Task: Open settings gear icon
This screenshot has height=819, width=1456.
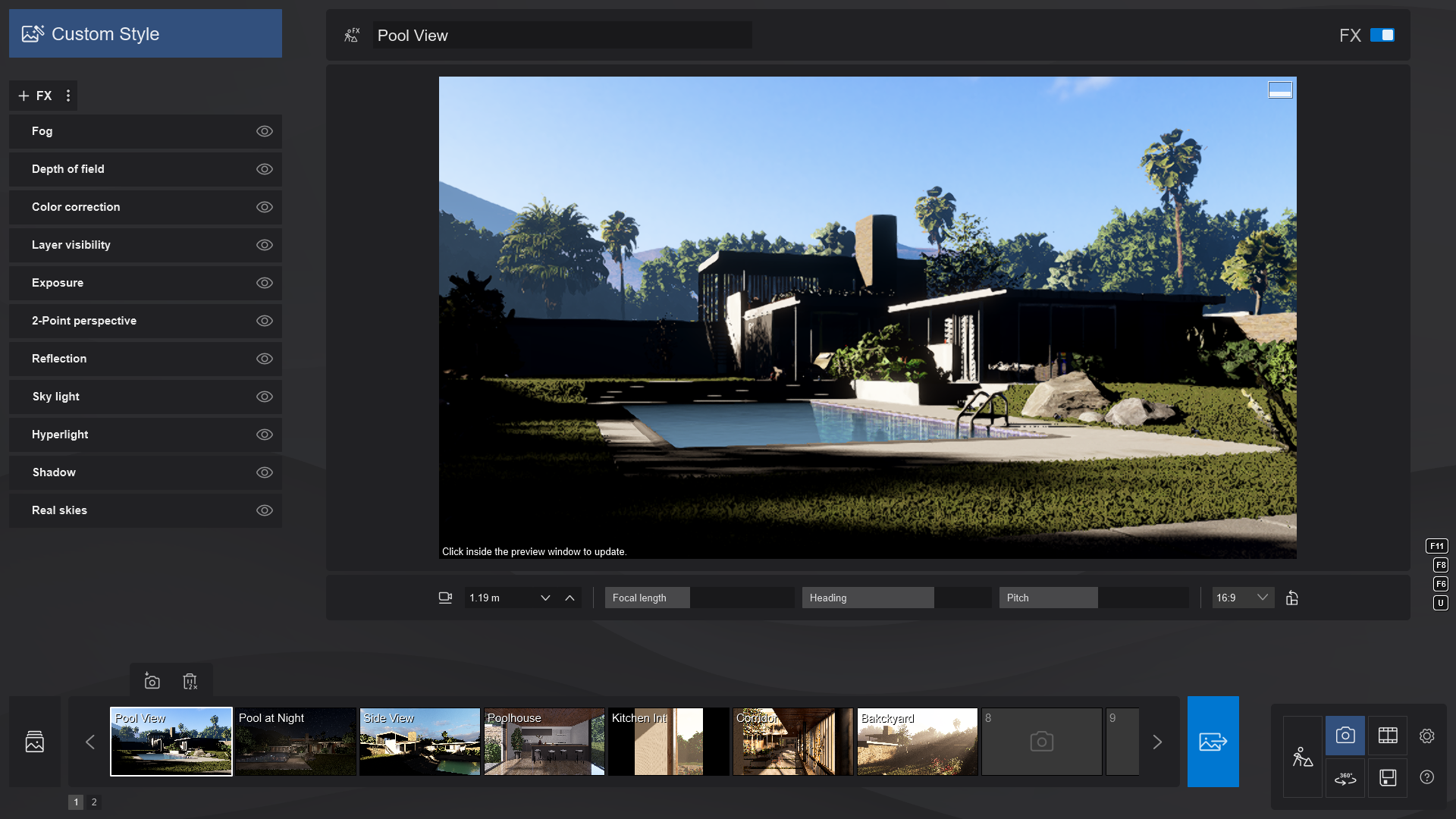Action: [x=1426, y=736]
